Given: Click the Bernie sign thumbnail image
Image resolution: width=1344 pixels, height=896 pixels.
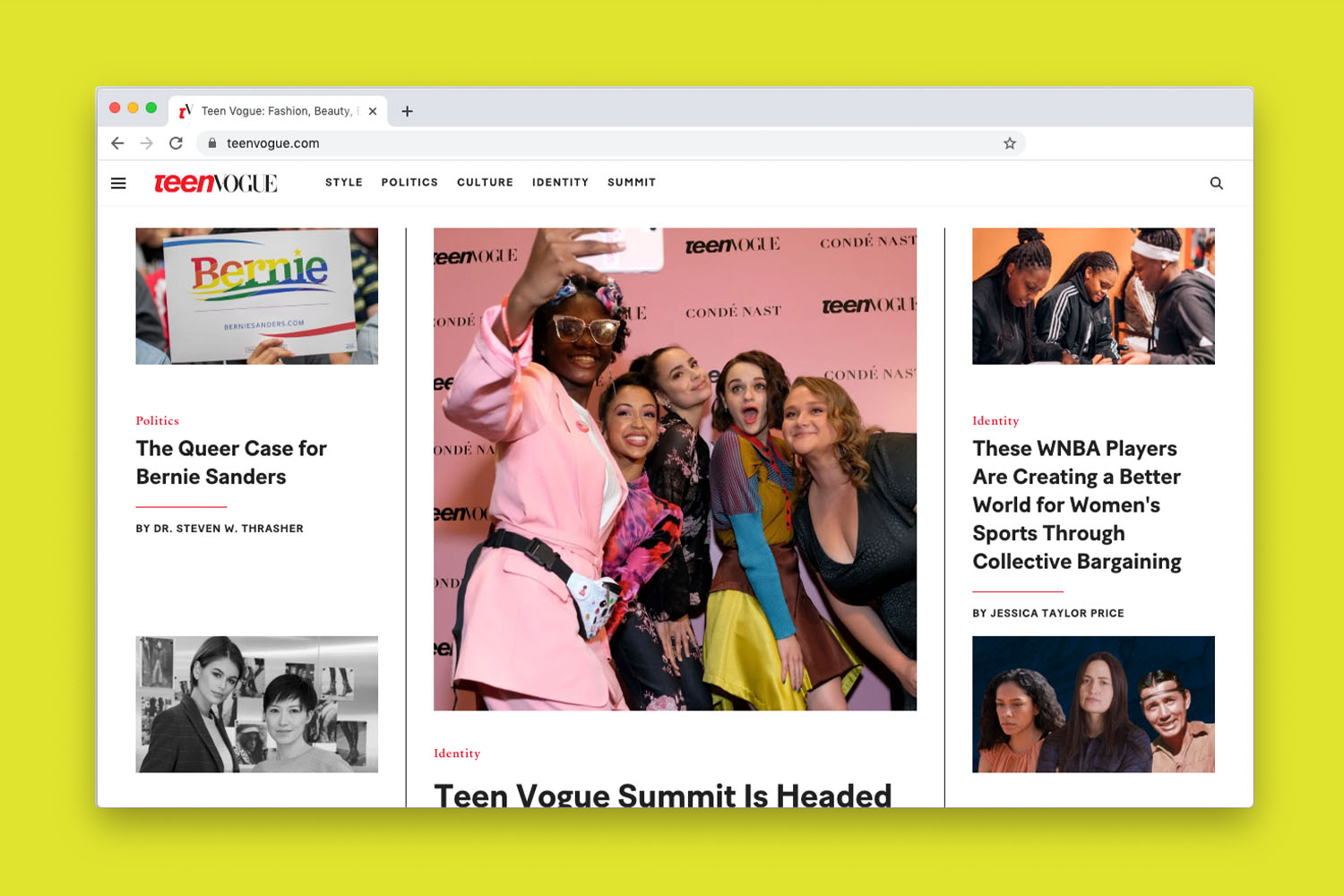Looking at the screenshot, I should click(x=256, y=296).
